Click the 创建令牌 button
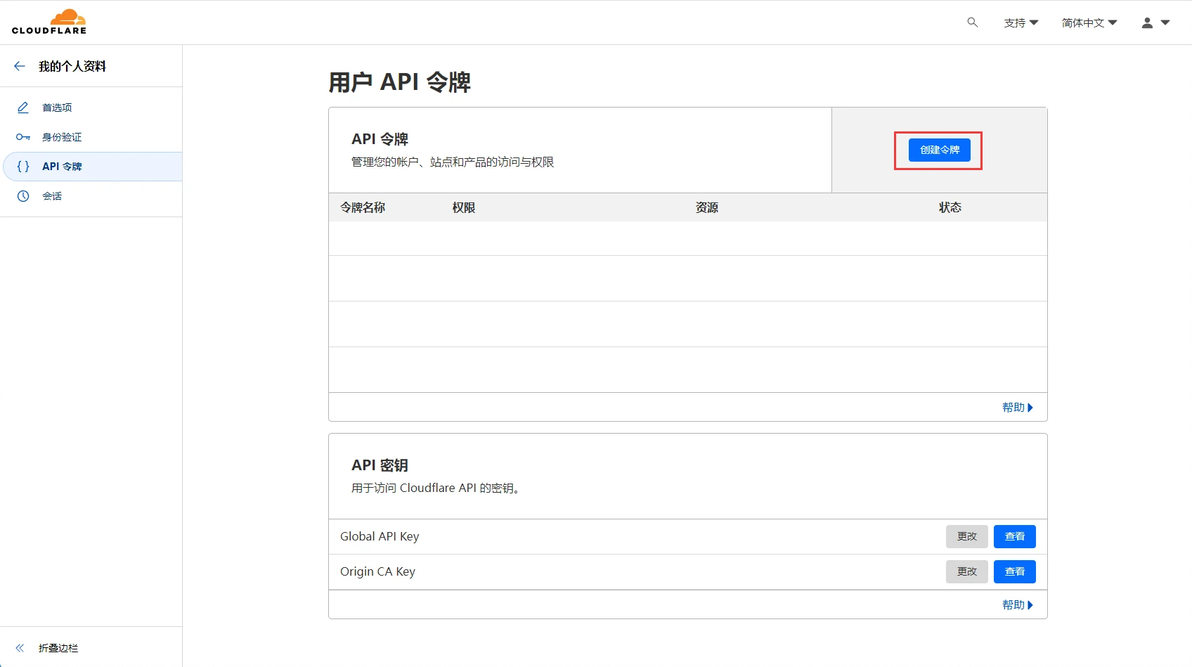 [x=939, y=150]
